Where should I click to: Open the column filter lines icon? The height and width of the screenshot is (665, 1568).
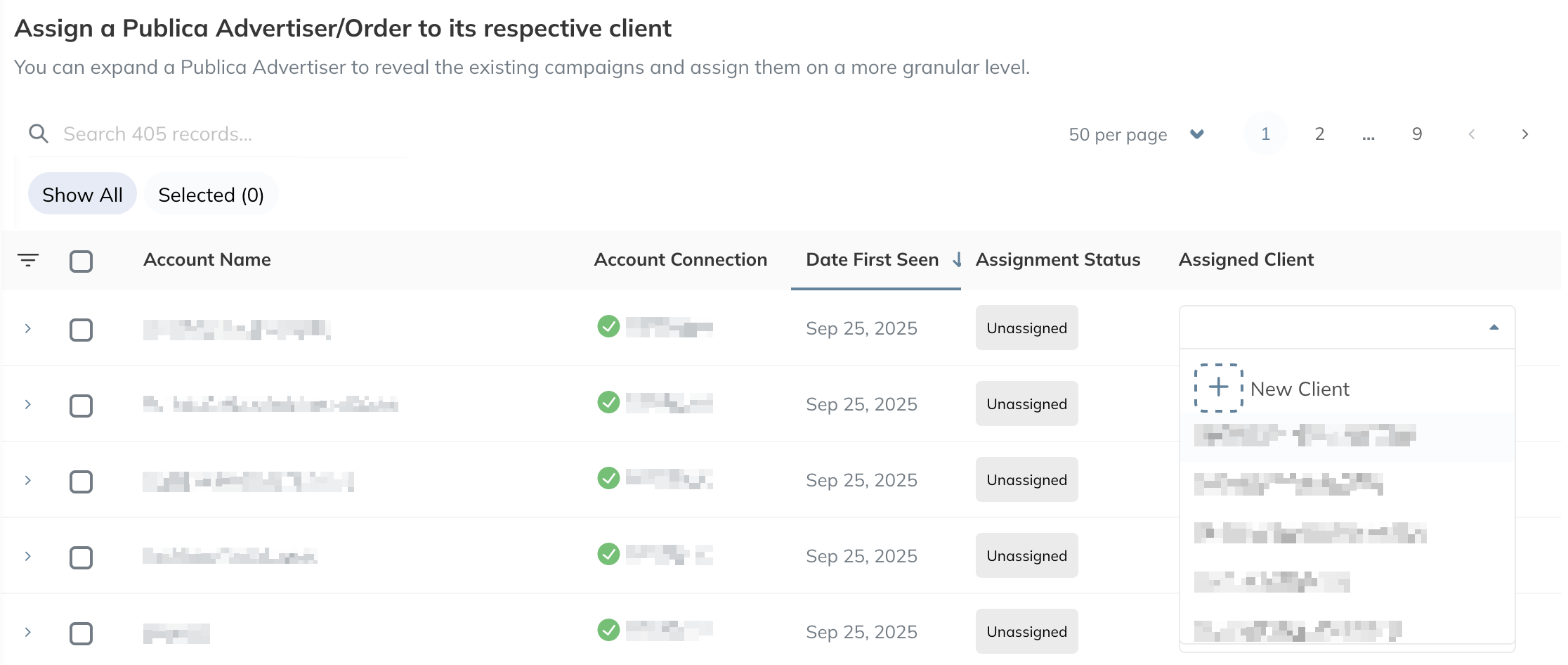coord(28,260)
